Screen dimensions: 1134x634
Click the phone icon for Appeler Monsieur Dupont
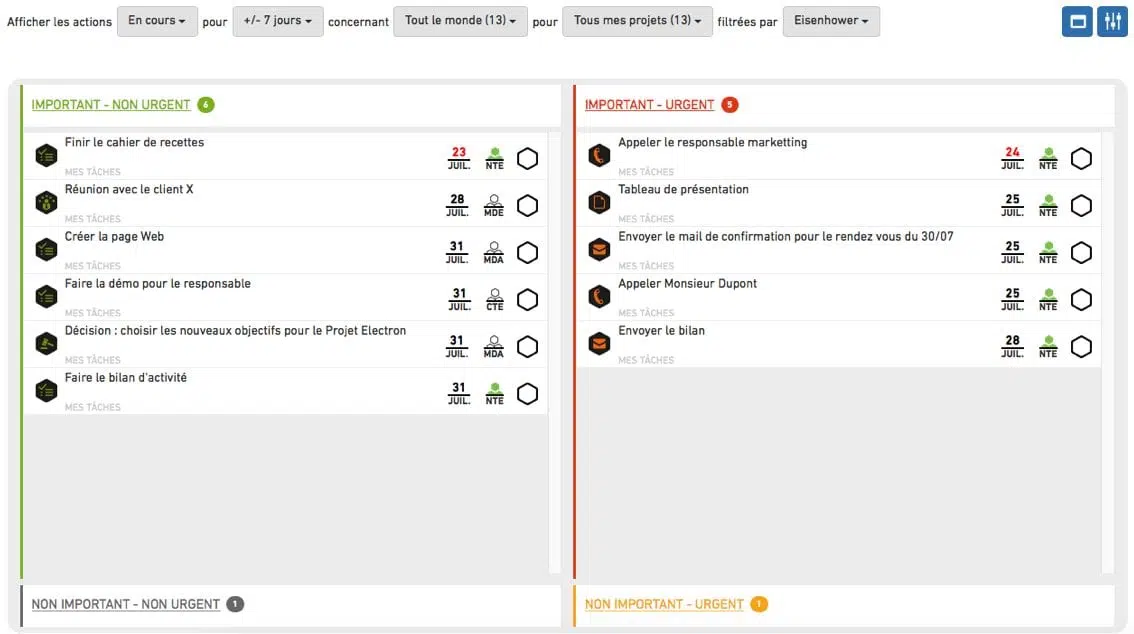coord(599,297)
